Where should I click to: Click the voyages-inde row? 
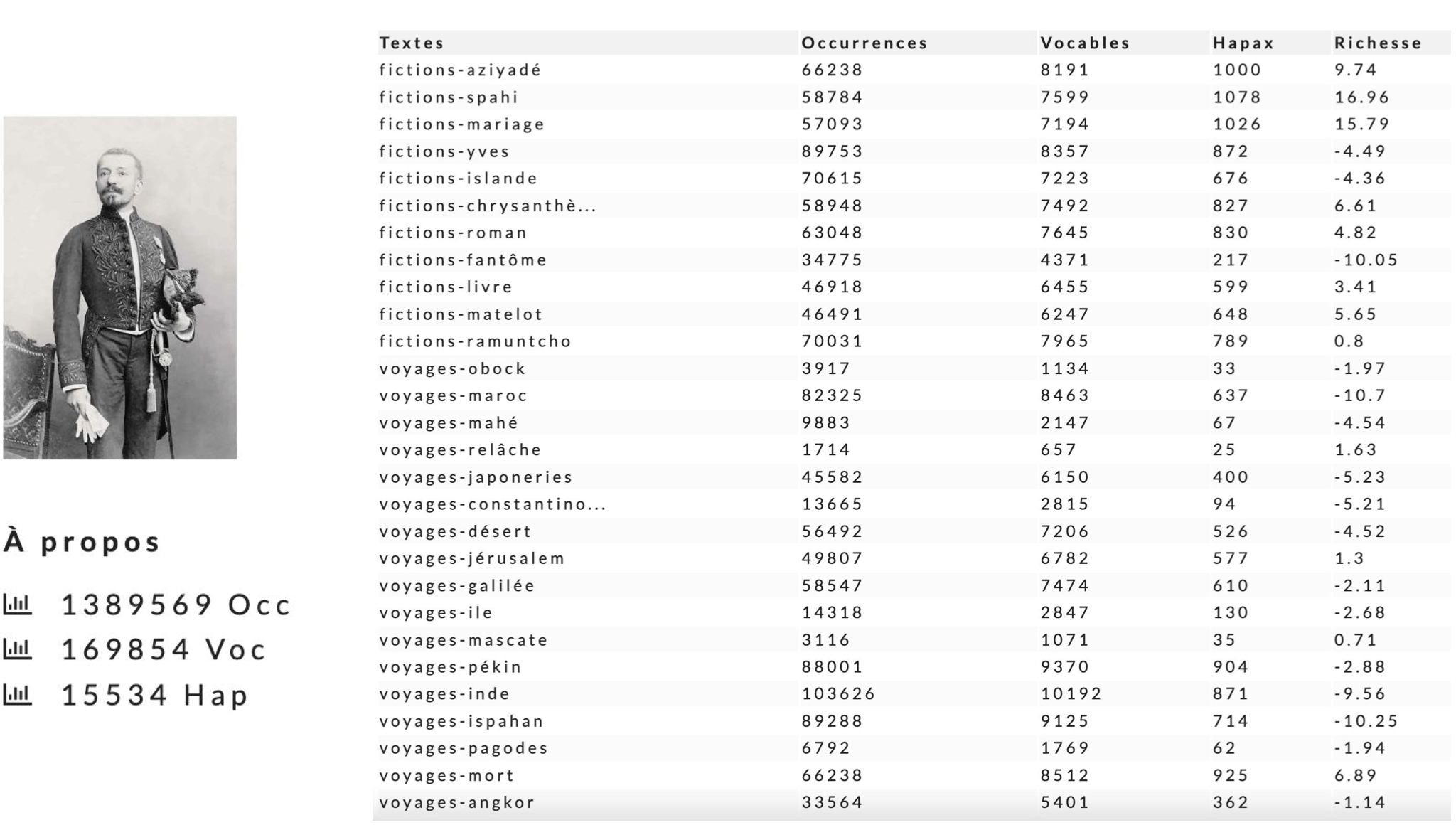[x=914, y=693]
